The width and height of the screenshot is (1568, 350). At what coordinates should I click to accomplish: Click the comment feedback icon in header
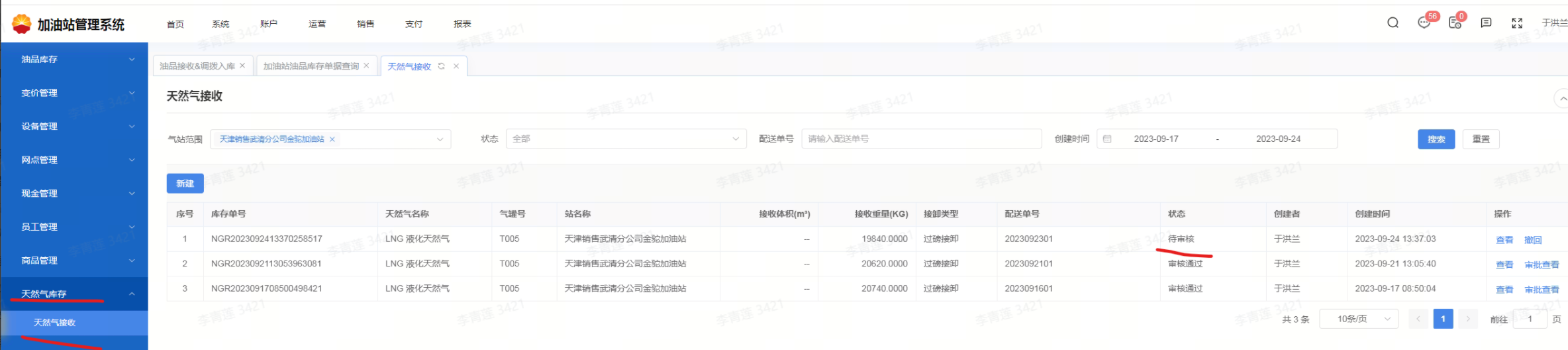pos(1486,23)
